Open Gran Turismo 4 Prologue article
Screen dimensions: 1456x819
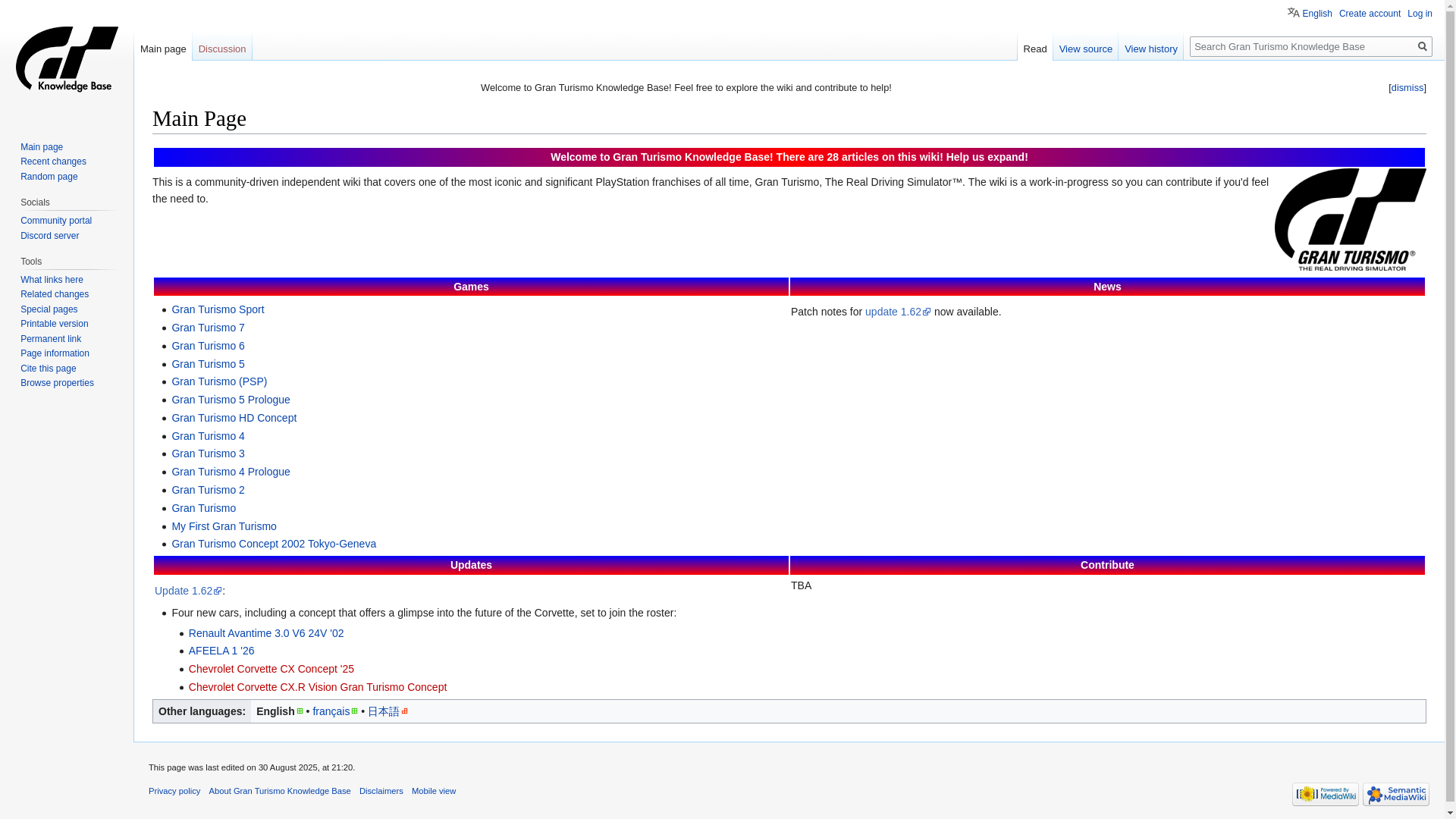pos(231,472)
